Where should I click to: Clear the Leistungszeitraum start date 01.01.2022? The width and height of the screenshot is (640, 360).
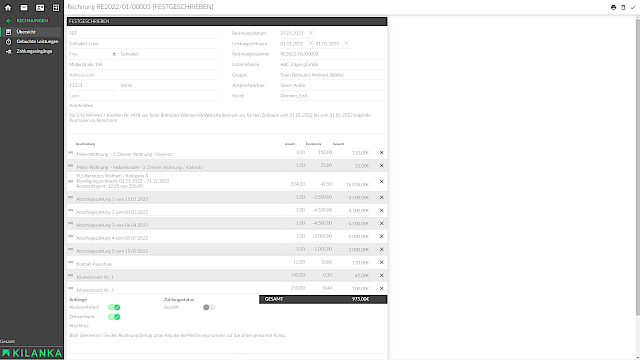pos(311,43)
